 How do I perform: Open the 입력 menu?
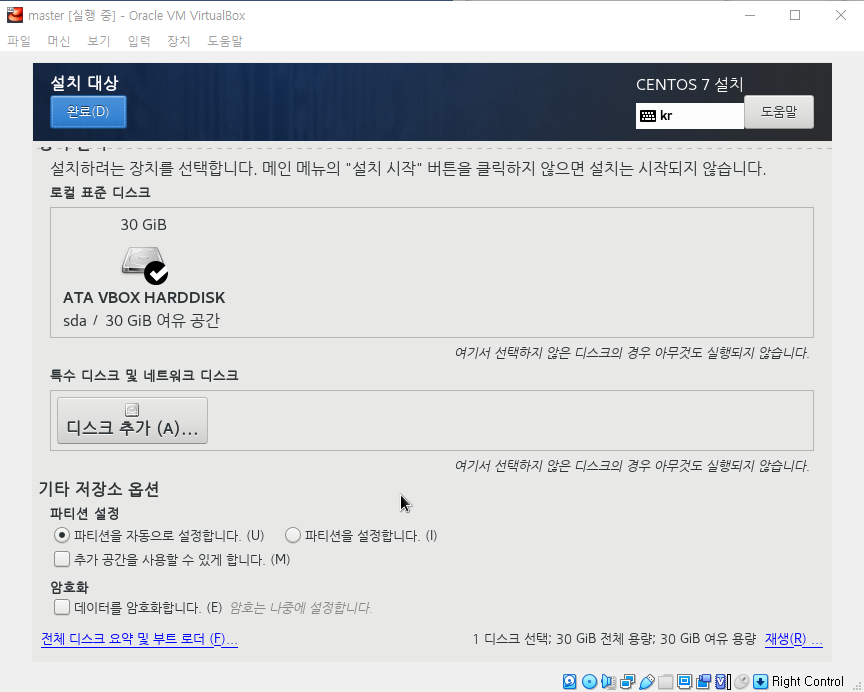coord(139,41)
